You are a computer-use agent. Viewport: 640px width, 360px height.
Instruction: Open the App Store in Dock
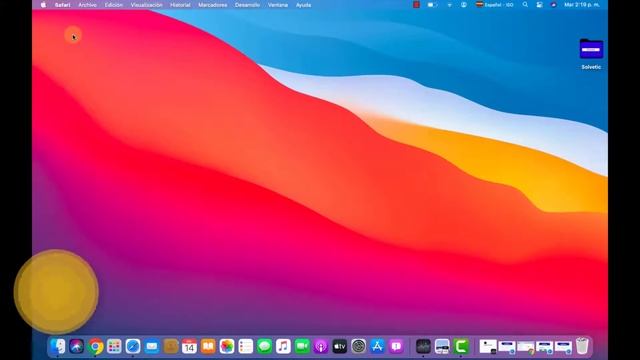tap(378, 347)
